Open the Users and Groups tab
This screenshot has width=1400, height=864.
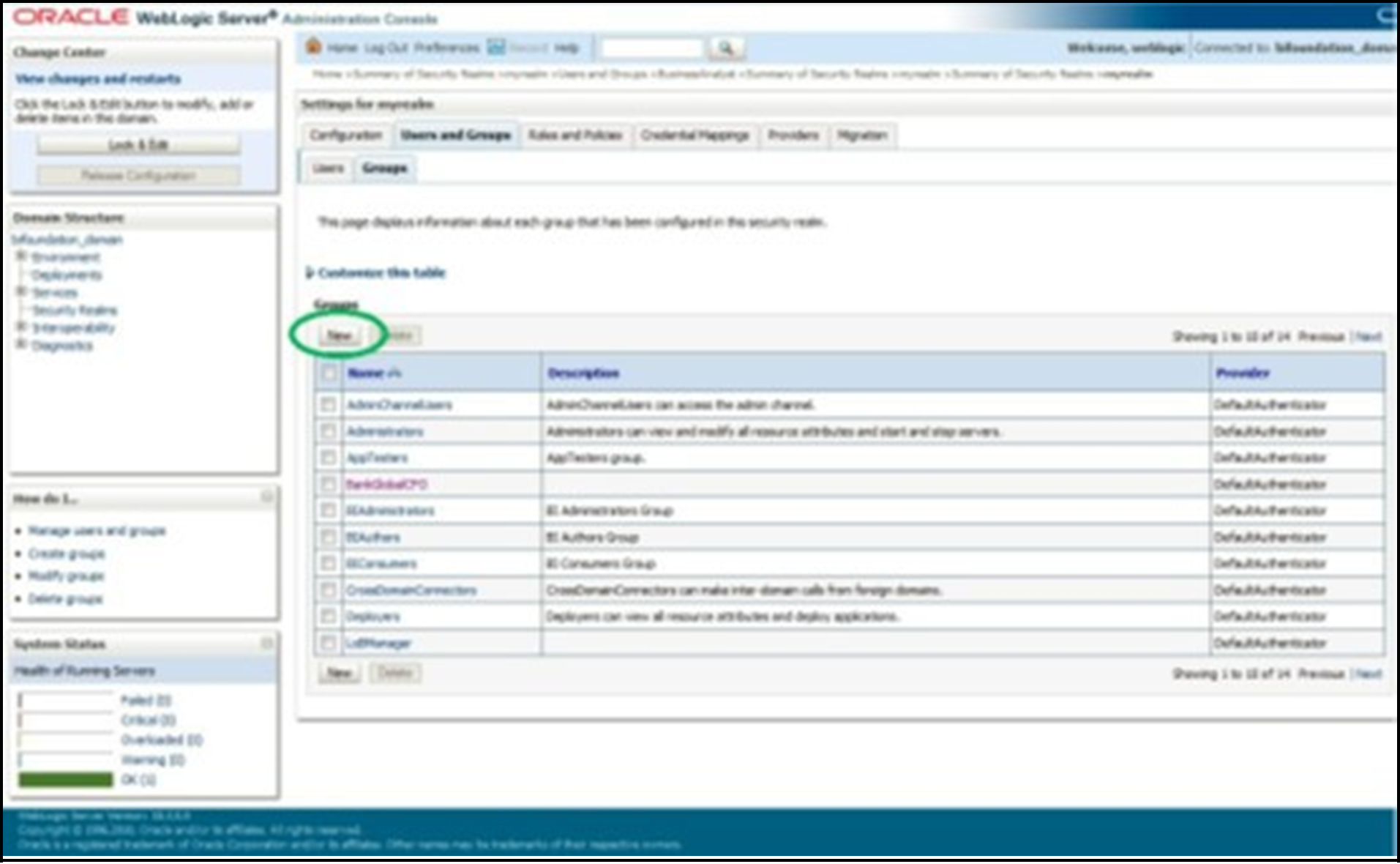tap(455, 135)
